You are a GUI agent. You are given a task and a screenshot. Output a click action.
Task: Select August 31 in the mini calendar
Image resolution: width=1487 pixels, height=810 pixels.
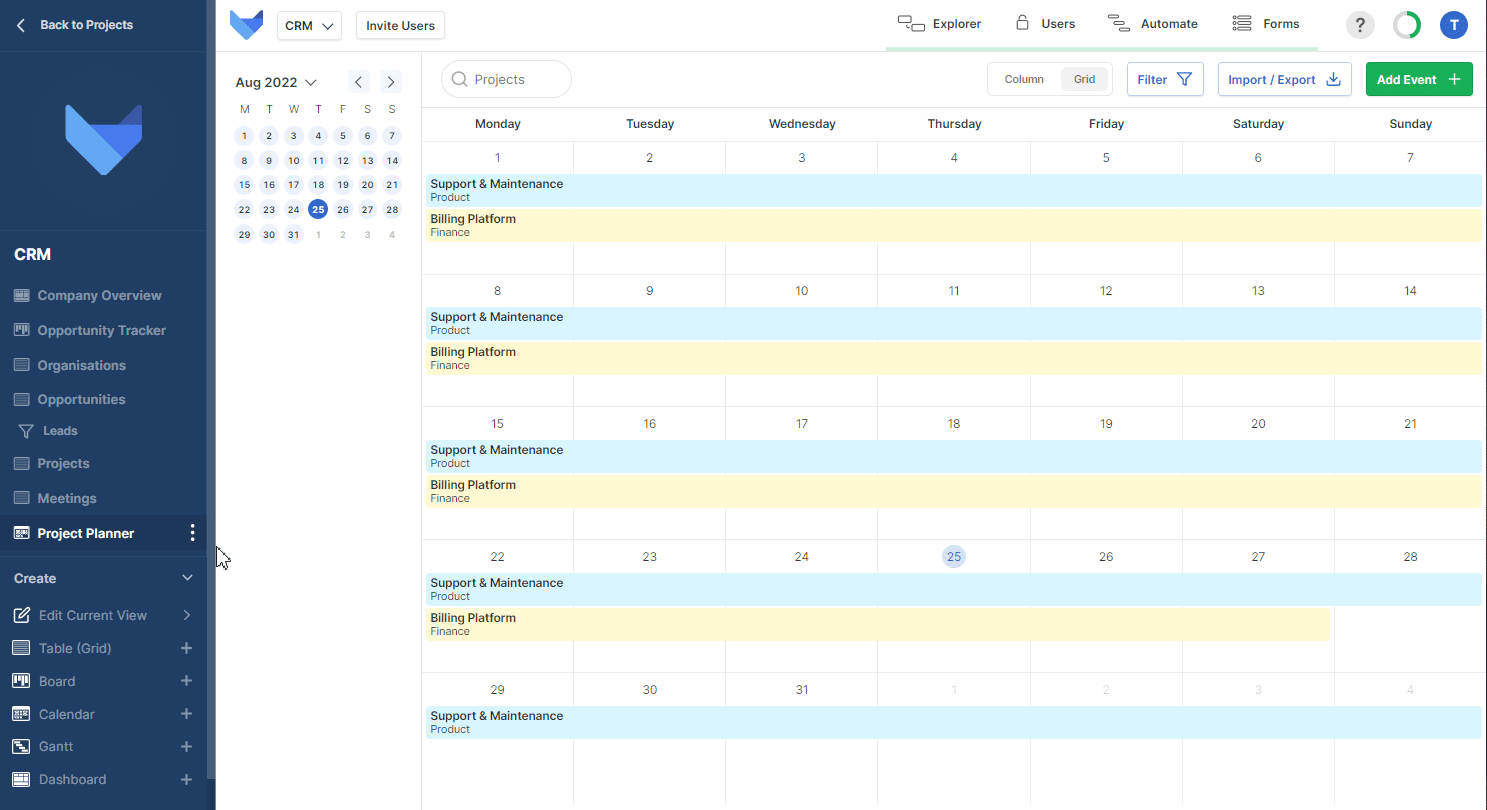pyautogui.click(x=293, y=234)
